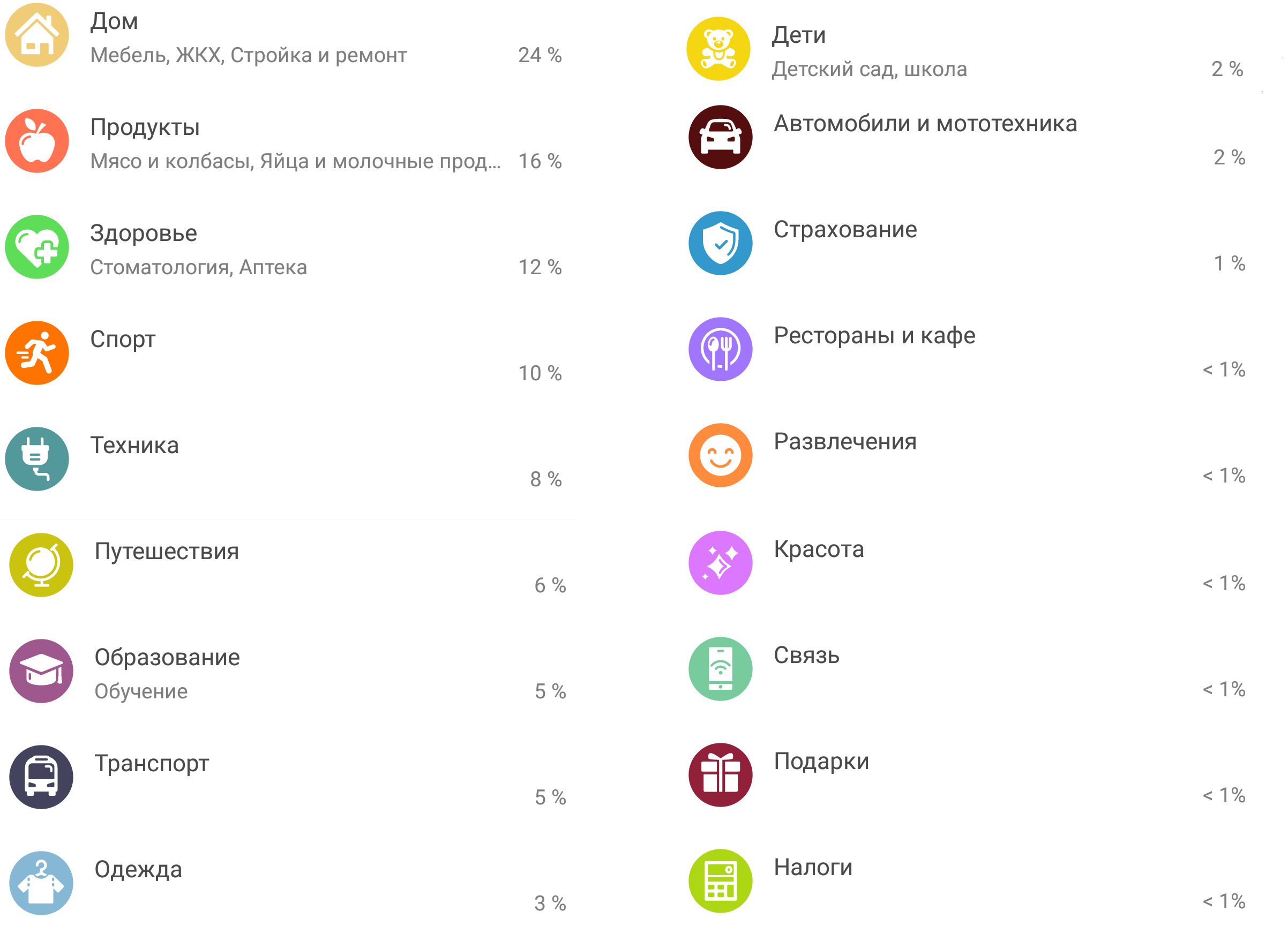Click the Автомобили и мототехника label

[x=925, y=124]
